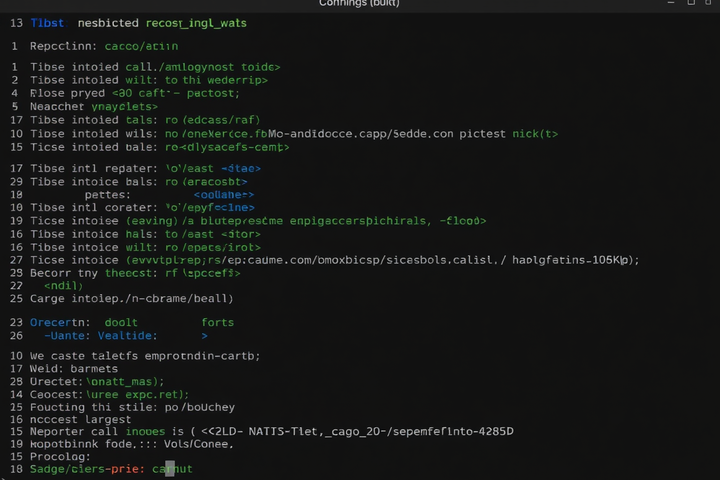Click 'nesbicted' on line 13
This screenshot has height=480, width=720.
click(108, 23)
